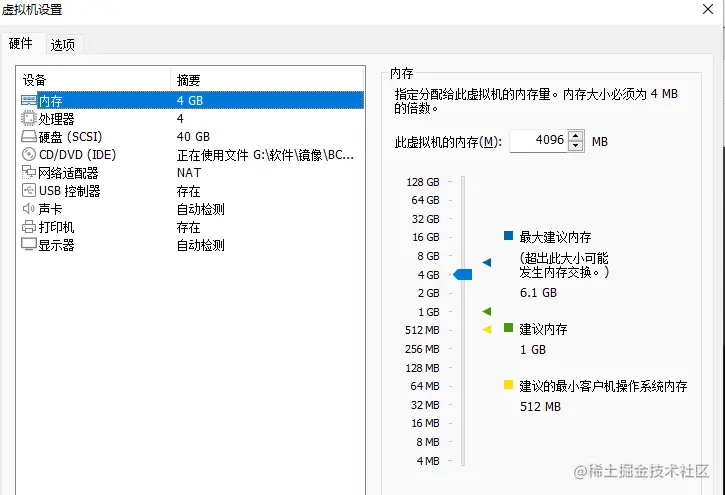Click the network adapter icon
Image resolution: width=725 pixels, height=495 pixels.
coord(29,172)
